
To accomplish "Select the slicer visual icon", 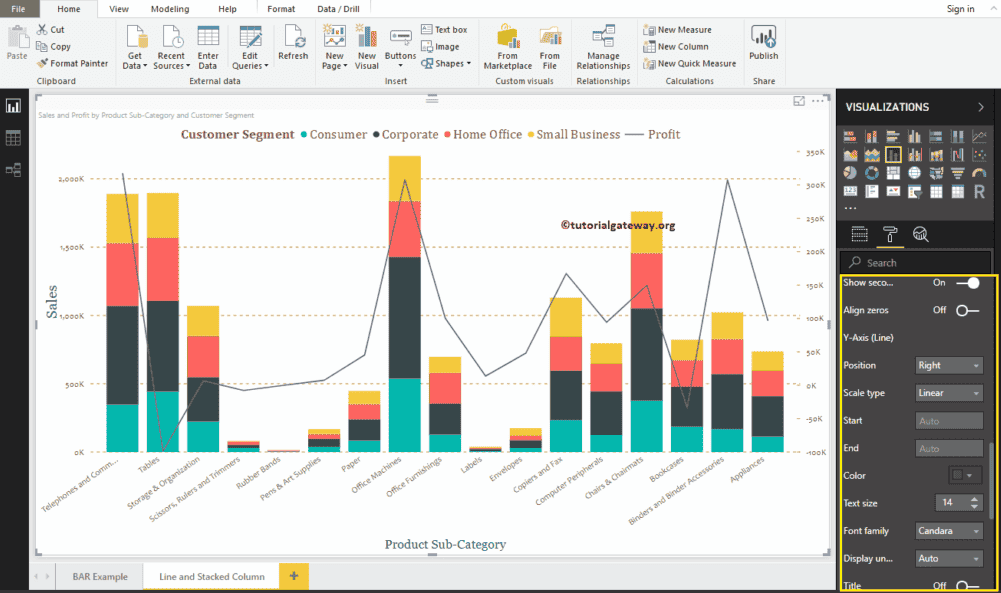I will [915, 190].
